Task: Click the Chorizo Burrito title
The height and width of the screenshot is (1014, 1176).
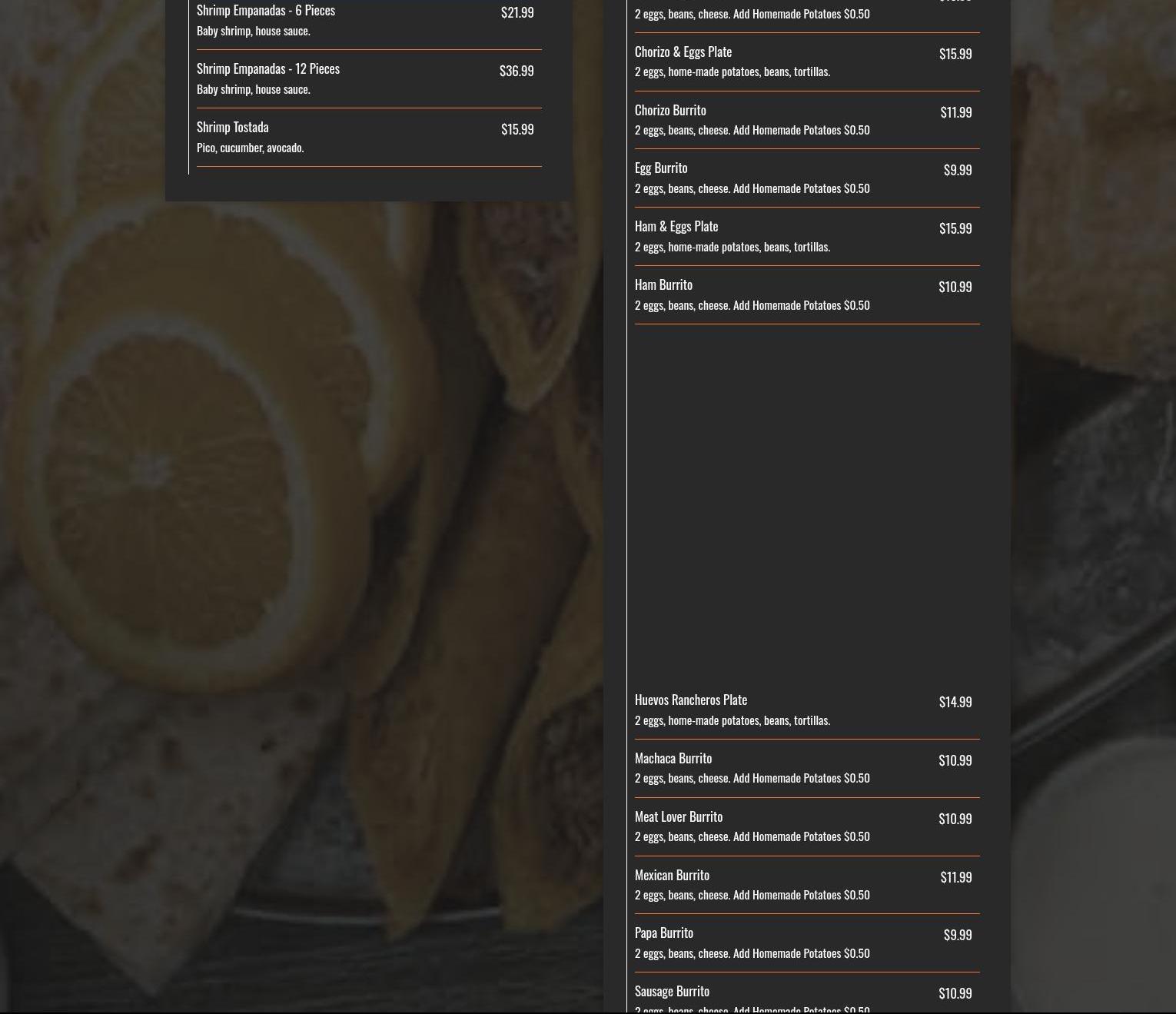Action: point(670,111)
